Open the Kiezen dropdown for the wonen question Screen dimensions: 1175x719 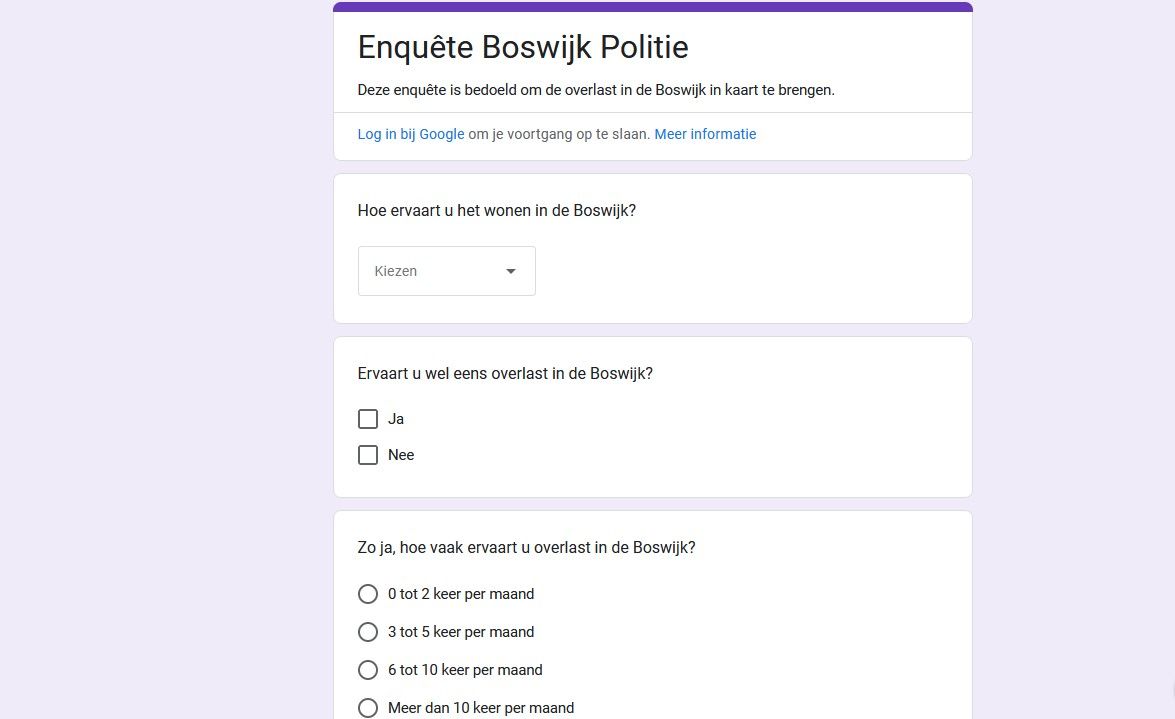446,271
